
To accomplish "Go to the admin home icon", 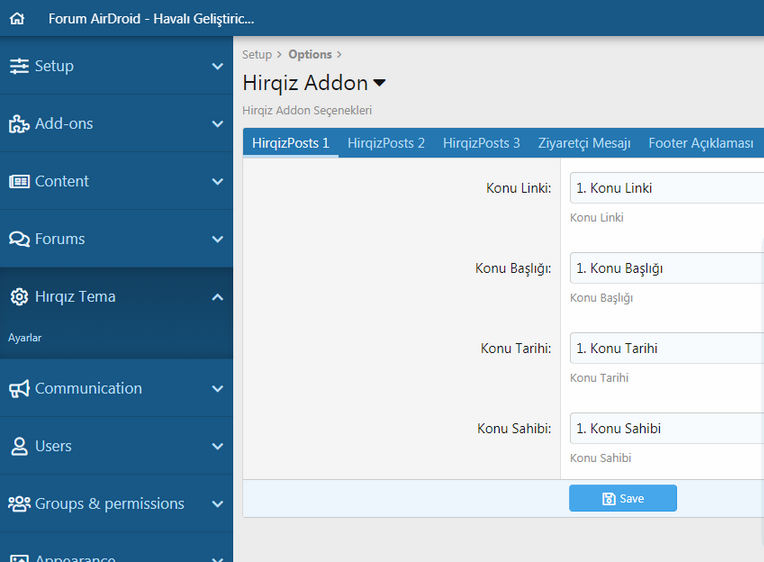I will [x=17, y=19].
